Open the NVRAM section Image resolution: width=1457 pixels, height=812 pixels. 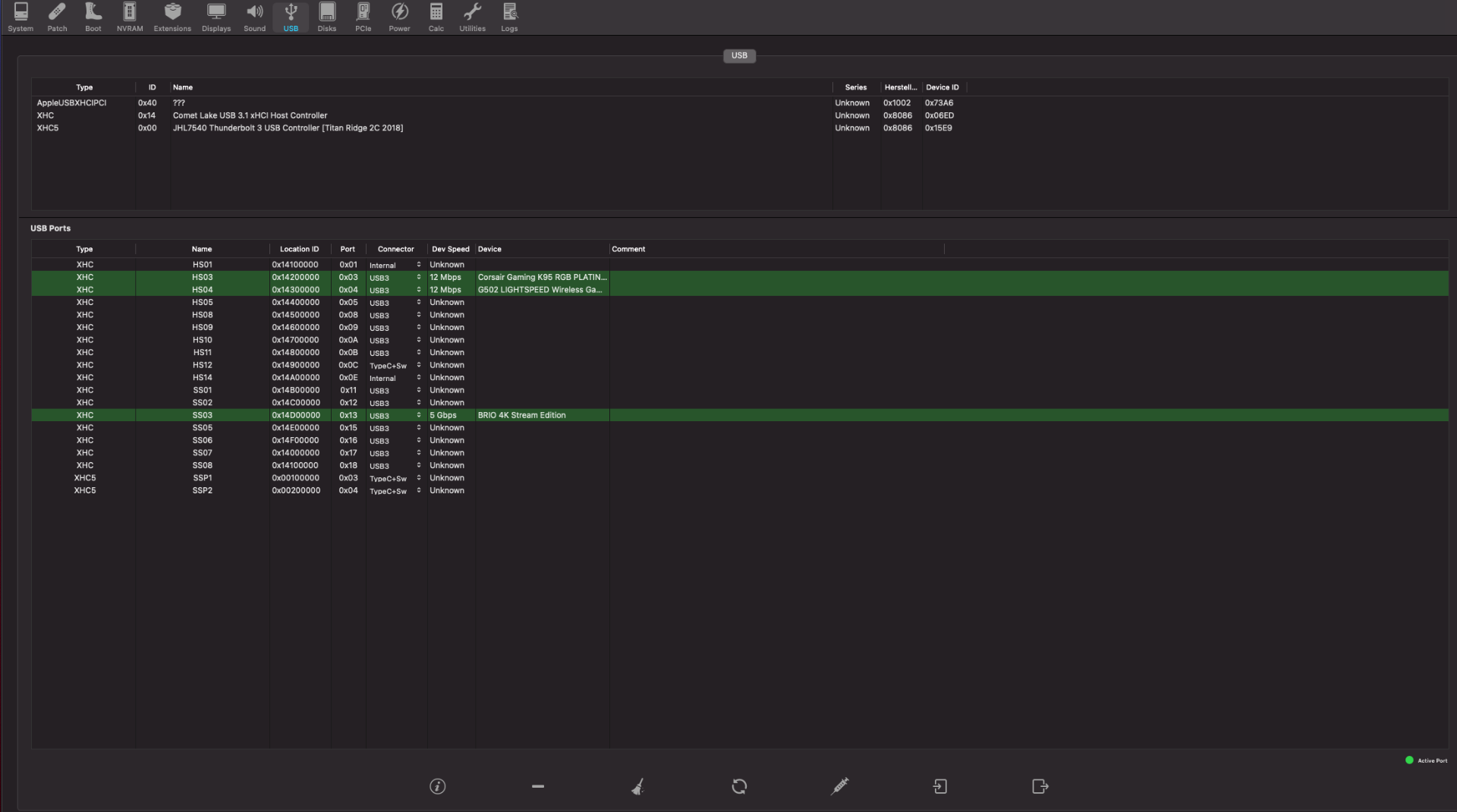[x=130, y=17]
